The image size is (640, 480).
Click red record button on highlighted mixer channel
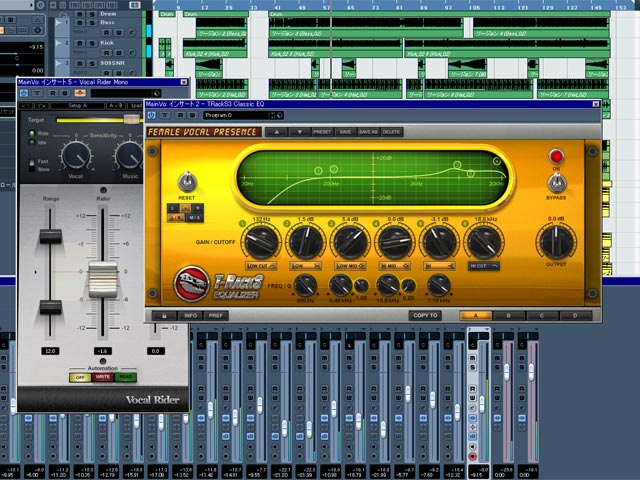click(472, 456)
